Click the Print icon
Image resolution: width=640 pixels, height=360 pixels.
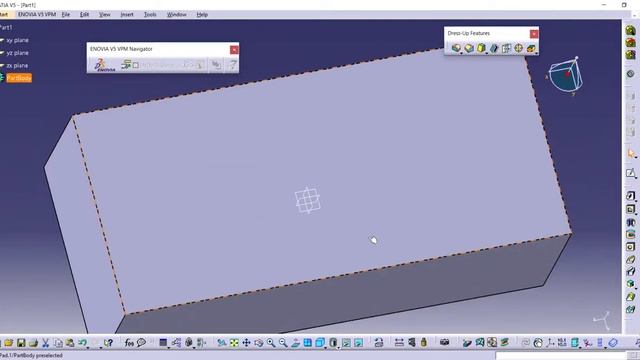coord(33,343)
